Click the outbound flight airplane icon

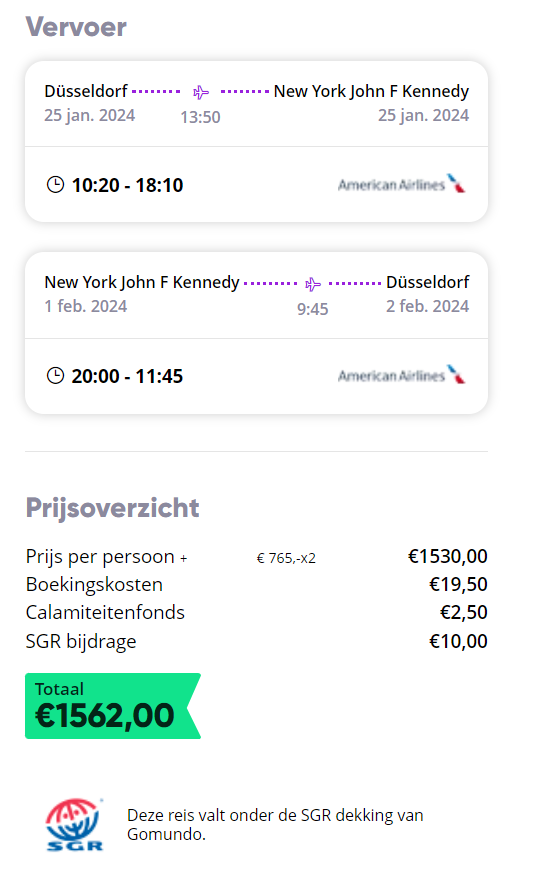(x=201, y=92)
